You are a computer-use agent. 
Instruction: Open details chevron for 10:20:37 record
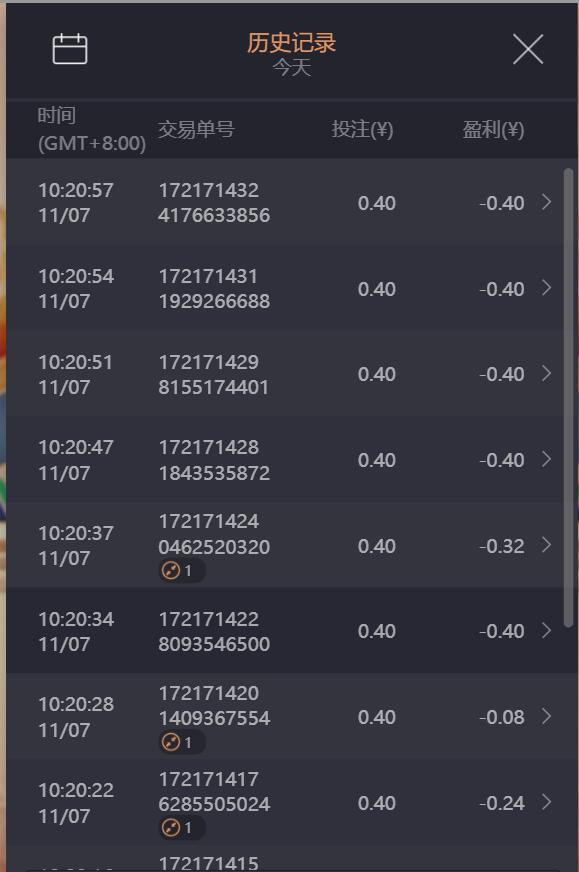pyautogui.click(x=546, y=544)
